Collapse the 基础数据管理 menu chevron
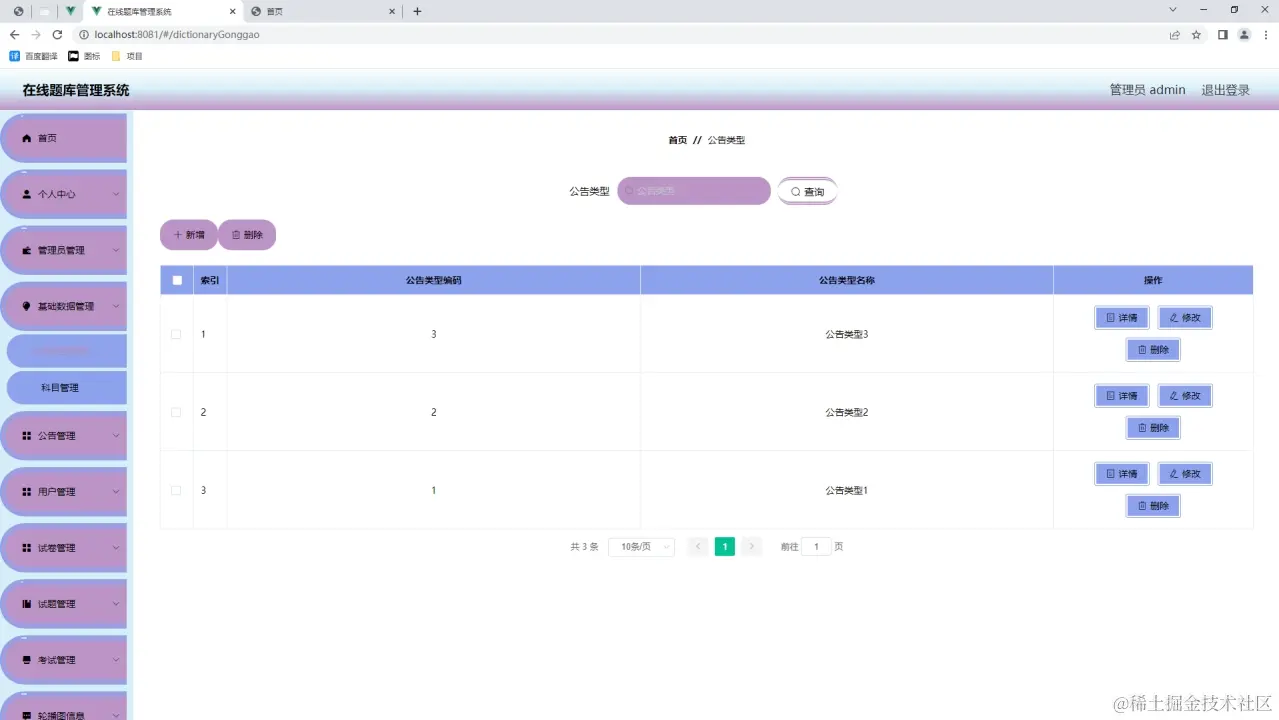 click(x=116, y=306)
